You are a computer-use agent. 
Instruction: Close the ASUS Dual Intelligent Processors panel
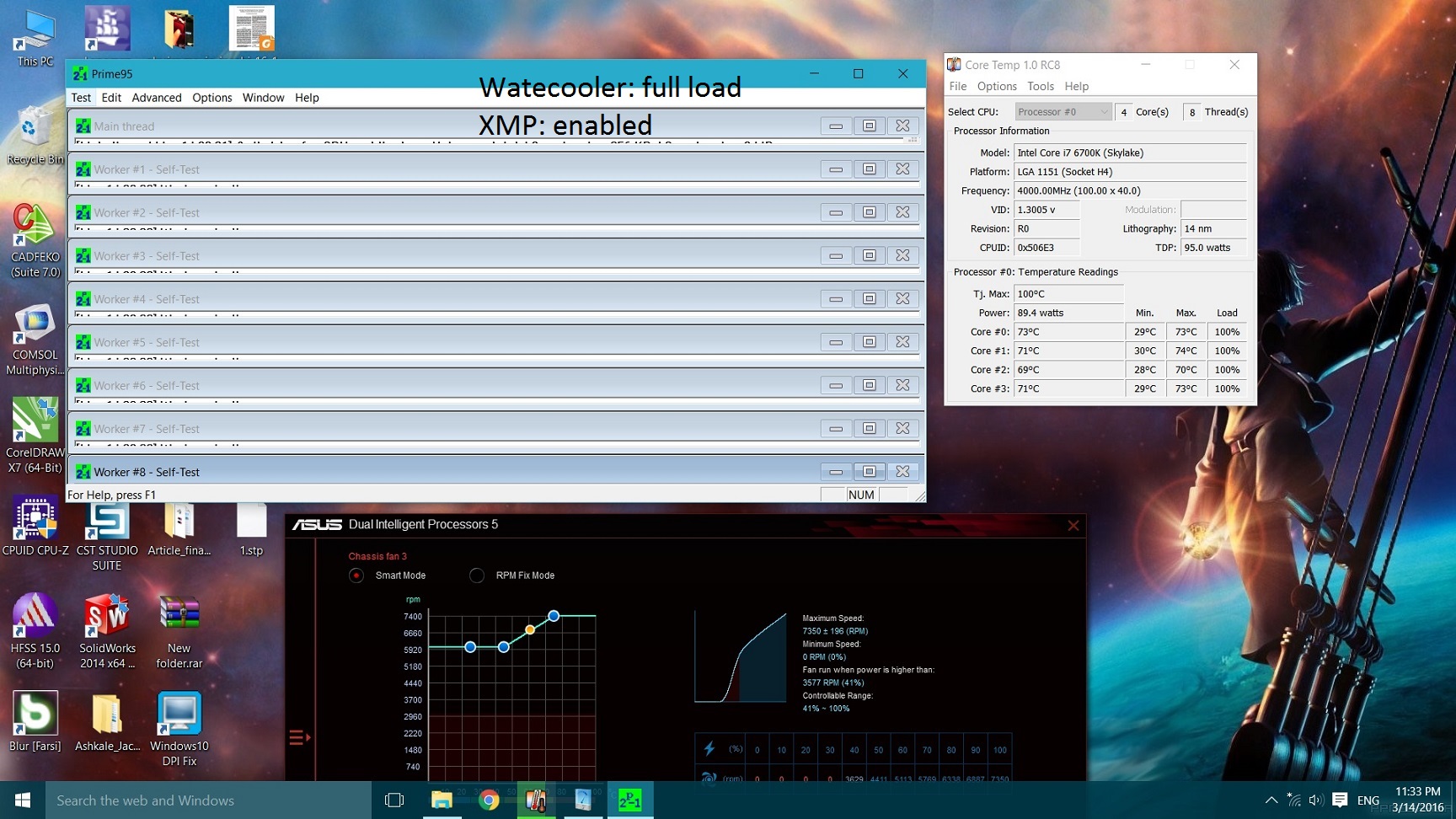tap(1073, 526)
